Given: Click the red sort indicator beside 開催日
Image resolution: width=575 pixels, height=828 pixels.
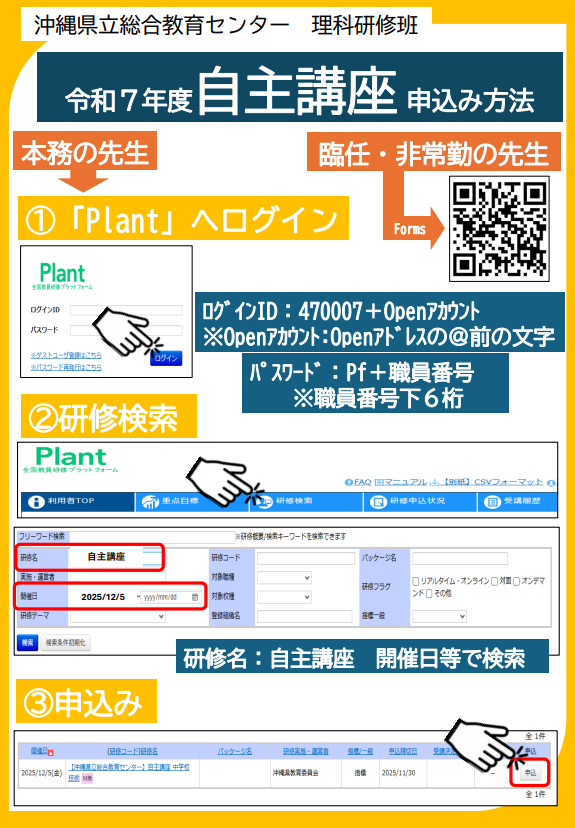Looking at the screenshot, I should coord(51,752).
